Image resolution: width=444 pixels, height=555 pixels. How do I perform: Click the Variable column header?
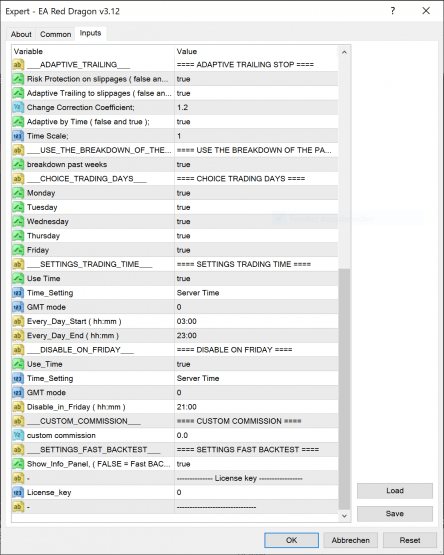(93, 52)
